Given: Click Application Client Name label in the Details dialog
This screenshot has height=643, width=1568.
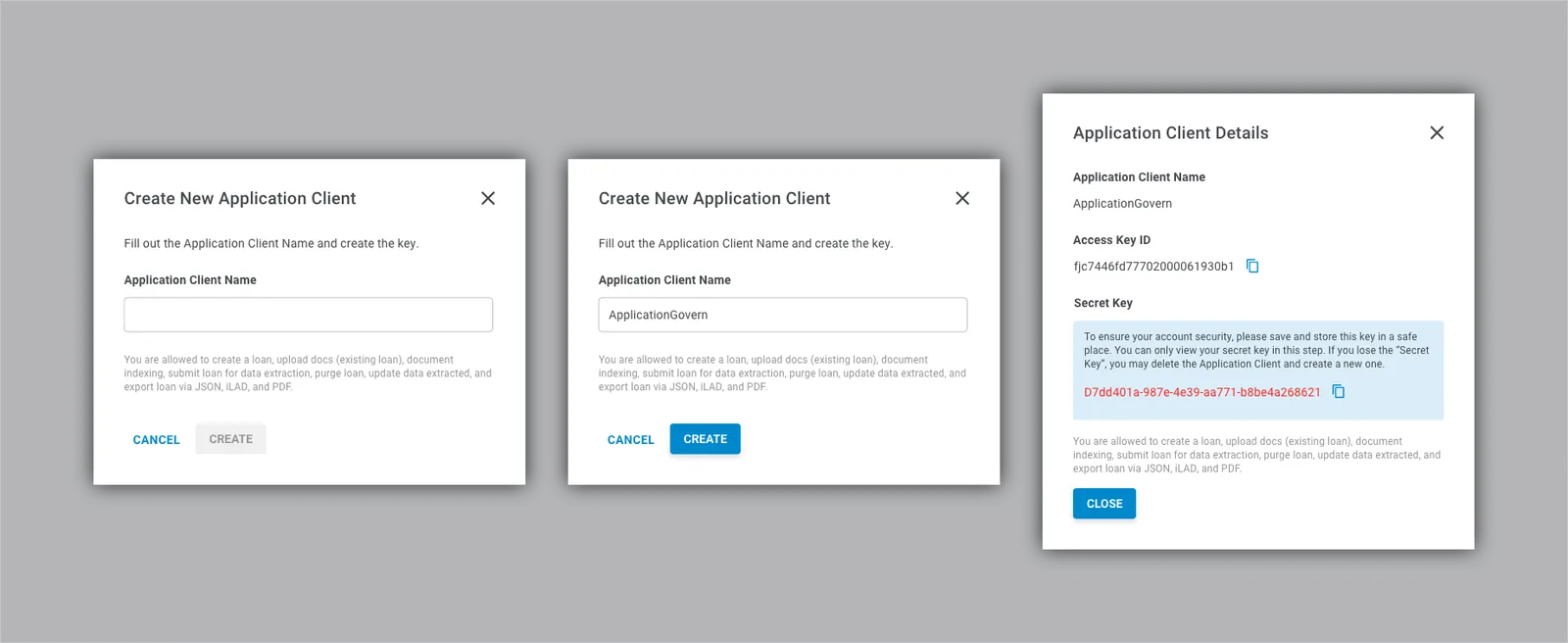Looking at the screenshot, I should (x=1139, y=177).
